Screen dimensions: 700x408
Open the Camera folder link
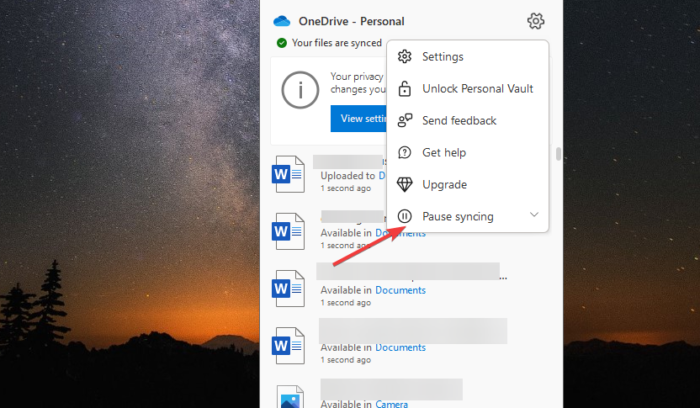click(x=392, y=402)
